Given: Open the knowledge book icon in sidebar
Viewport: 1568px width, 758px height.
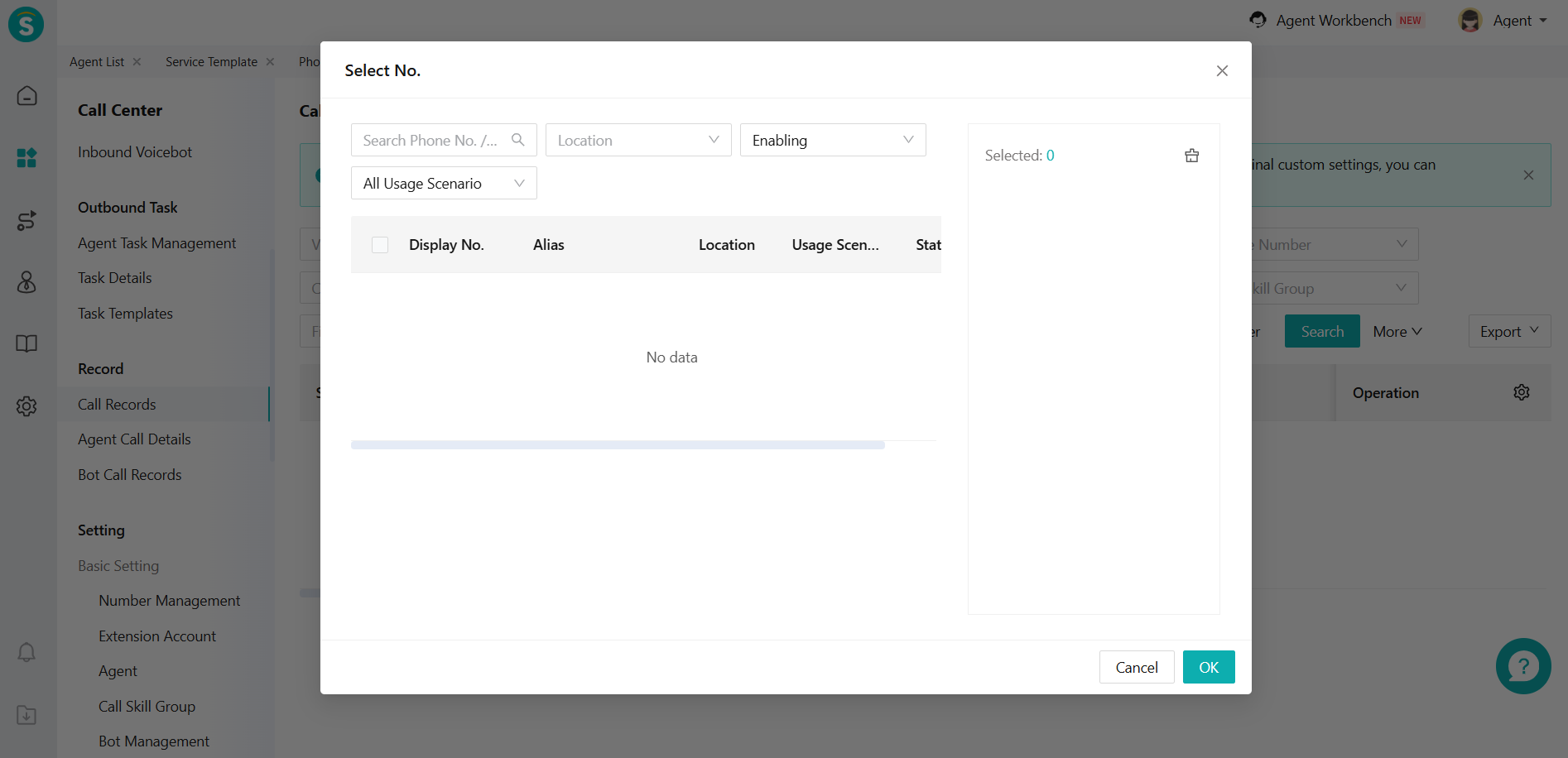Looking at the screenshot, I should [26, 343].
